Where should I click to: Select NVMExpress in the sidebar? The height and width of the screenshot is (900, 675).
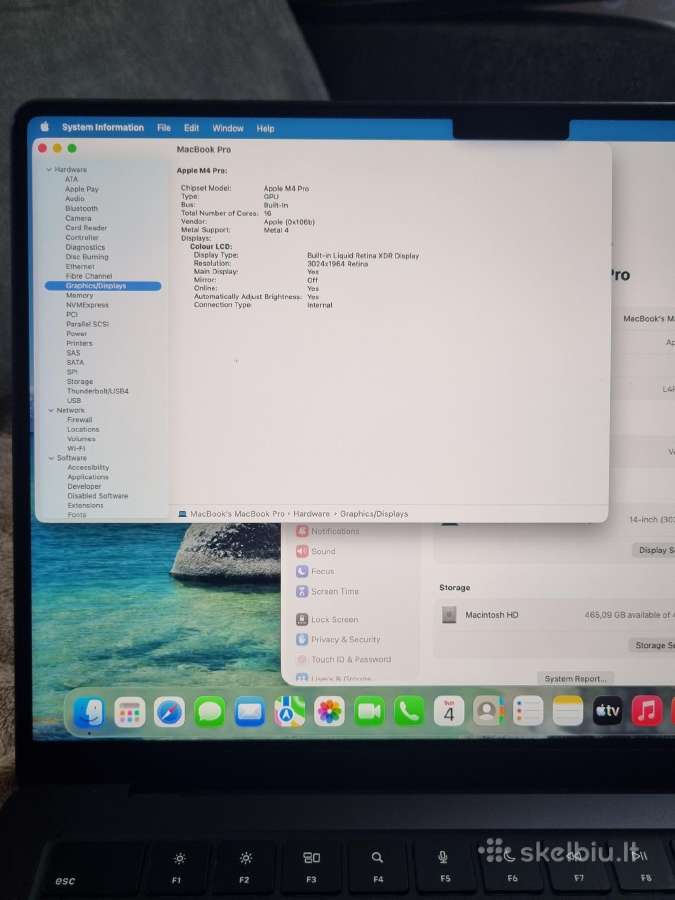[x=87, y=305]
